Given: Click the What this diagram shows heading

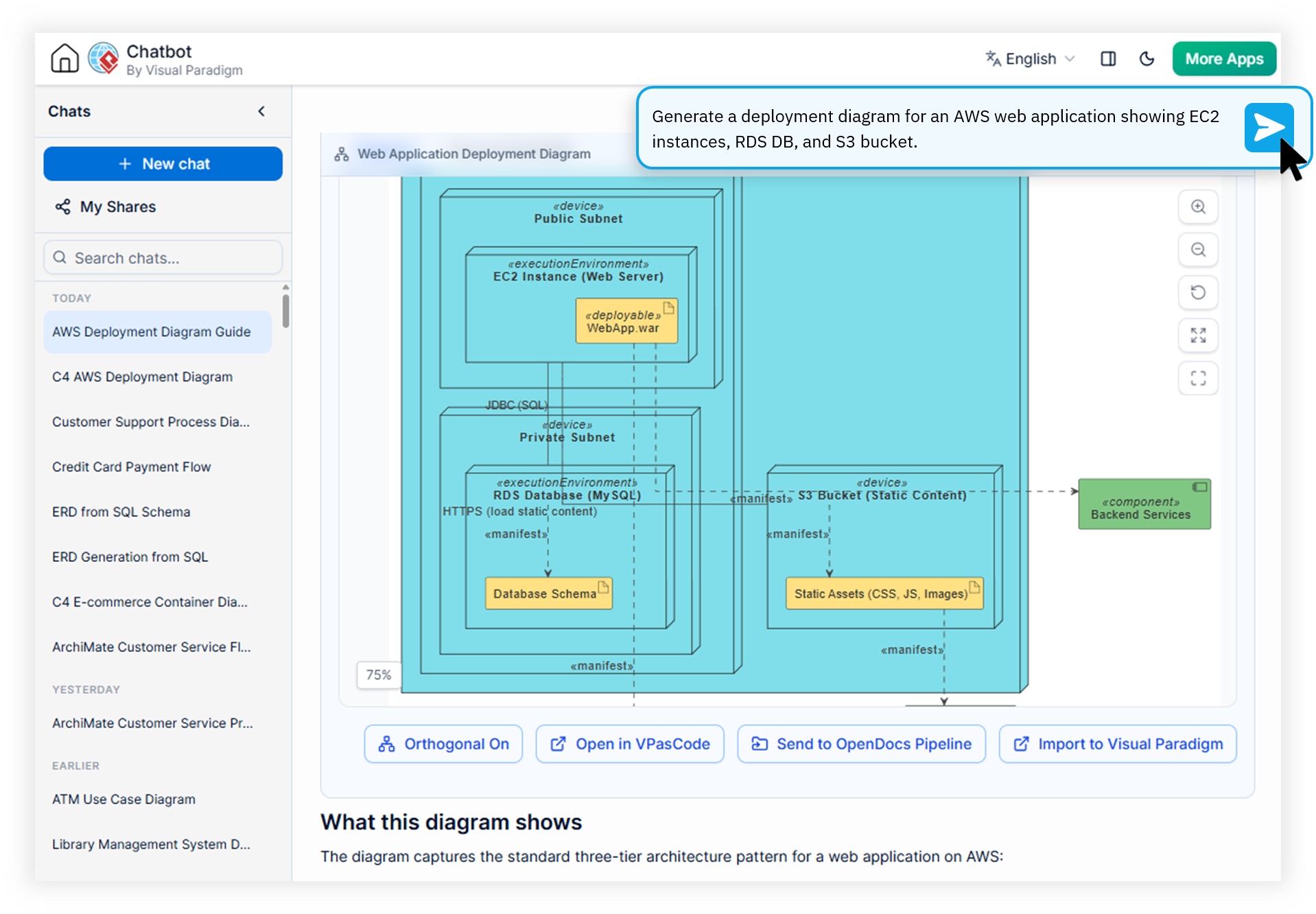Looking at the screenshot, I should [451, 822].
